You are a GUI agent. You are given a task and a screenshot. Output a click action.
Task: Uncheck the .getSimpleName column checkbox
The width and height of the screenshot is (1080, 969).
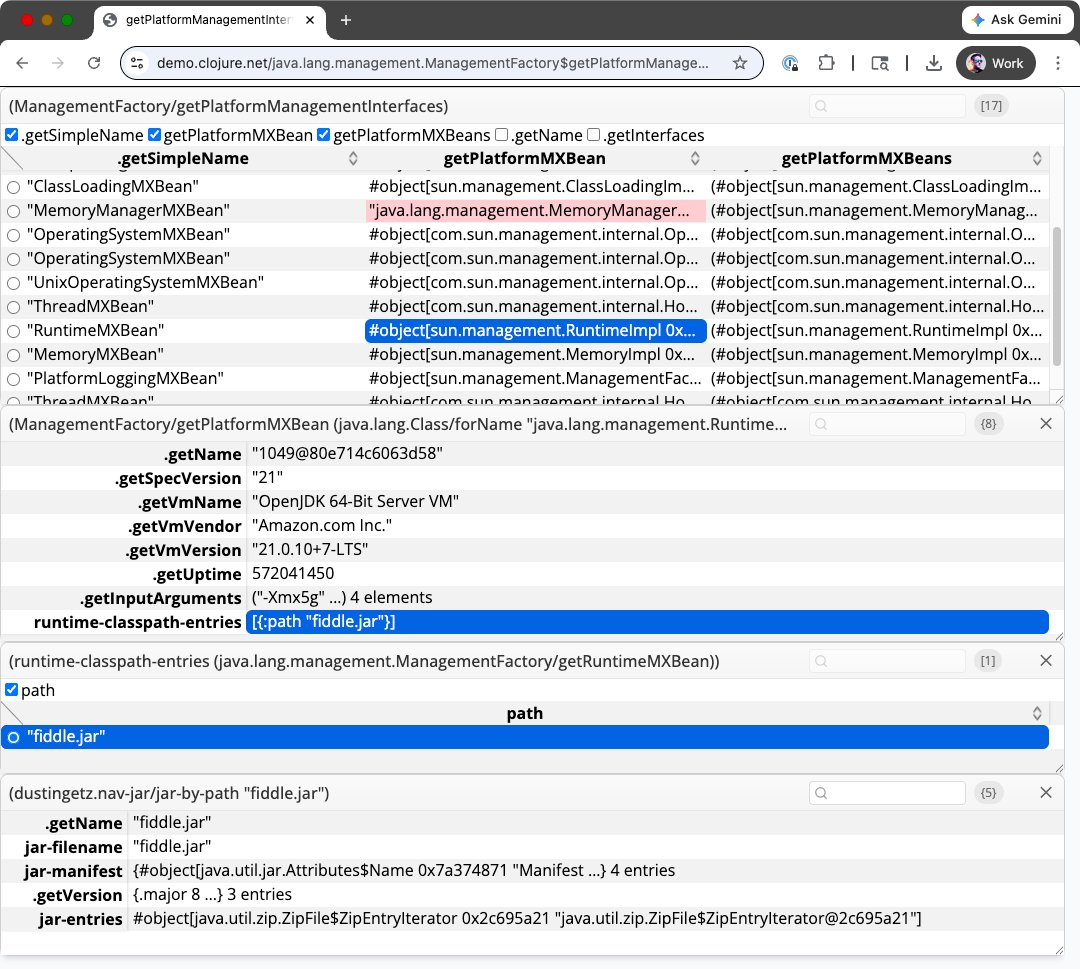pos(12,134)
